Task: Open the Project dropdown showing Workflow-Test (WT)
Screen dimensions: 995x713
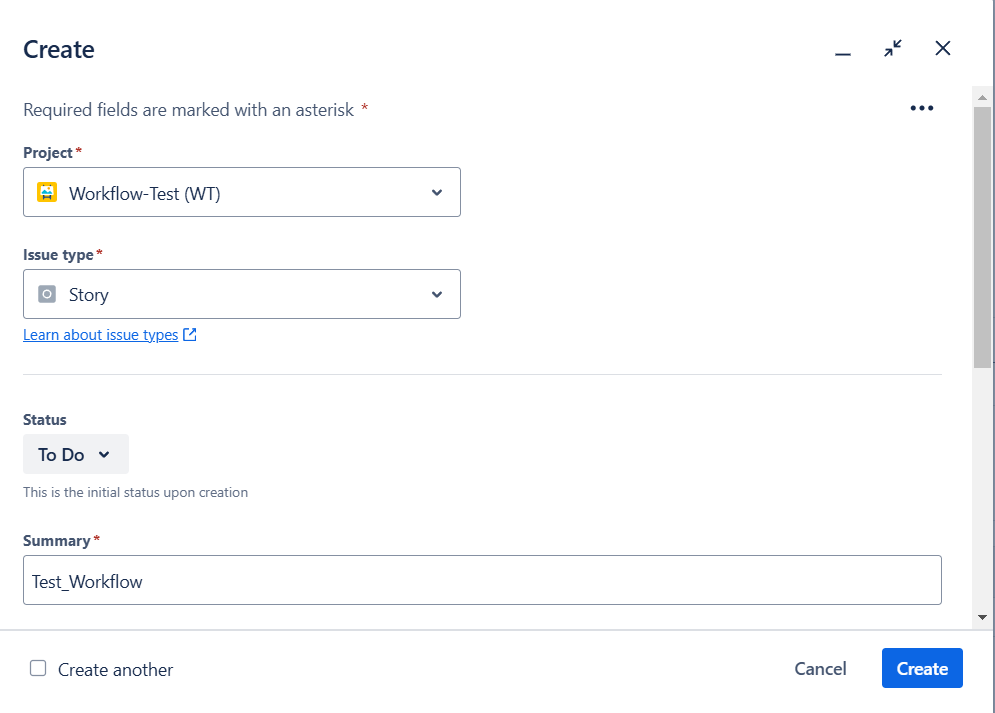Action: click(x=242, y=193)
